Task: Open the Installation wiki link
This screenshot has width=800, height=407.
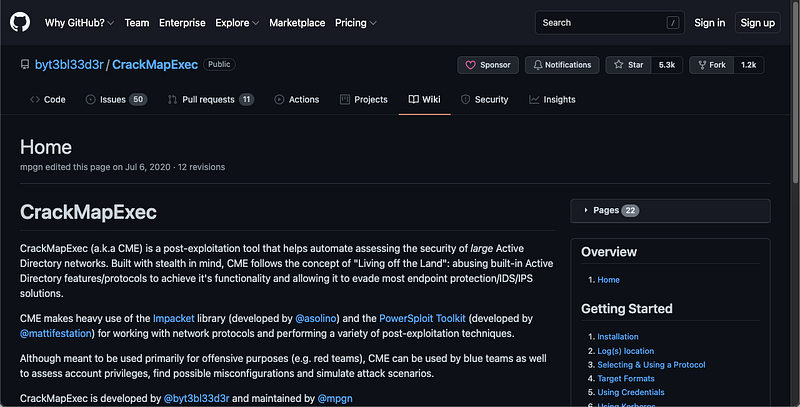Action: coord(618,337)
